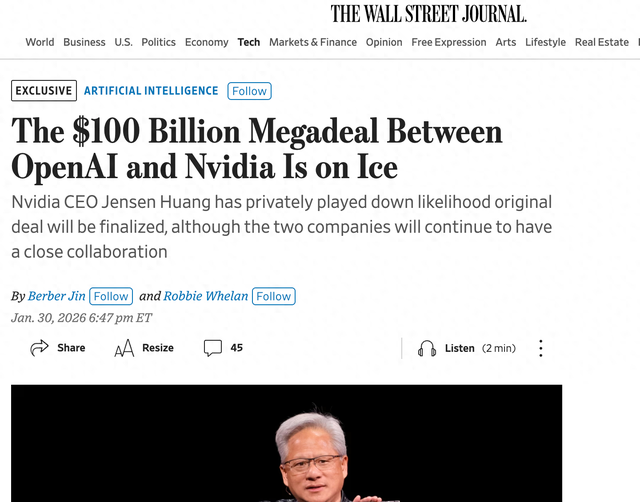Click the Robbie Whelan author link

206,296
